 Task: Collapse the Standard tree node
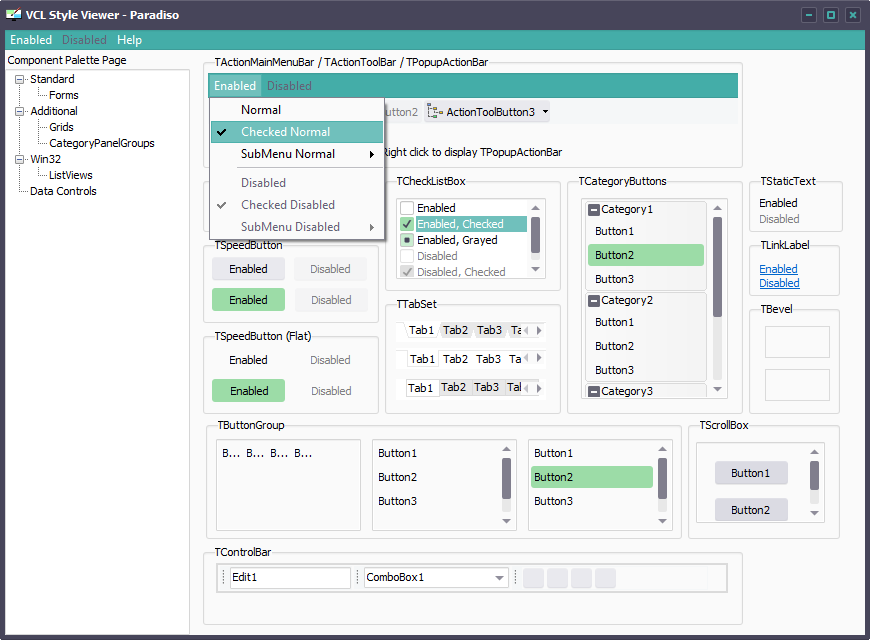click(x=19, y=79)
